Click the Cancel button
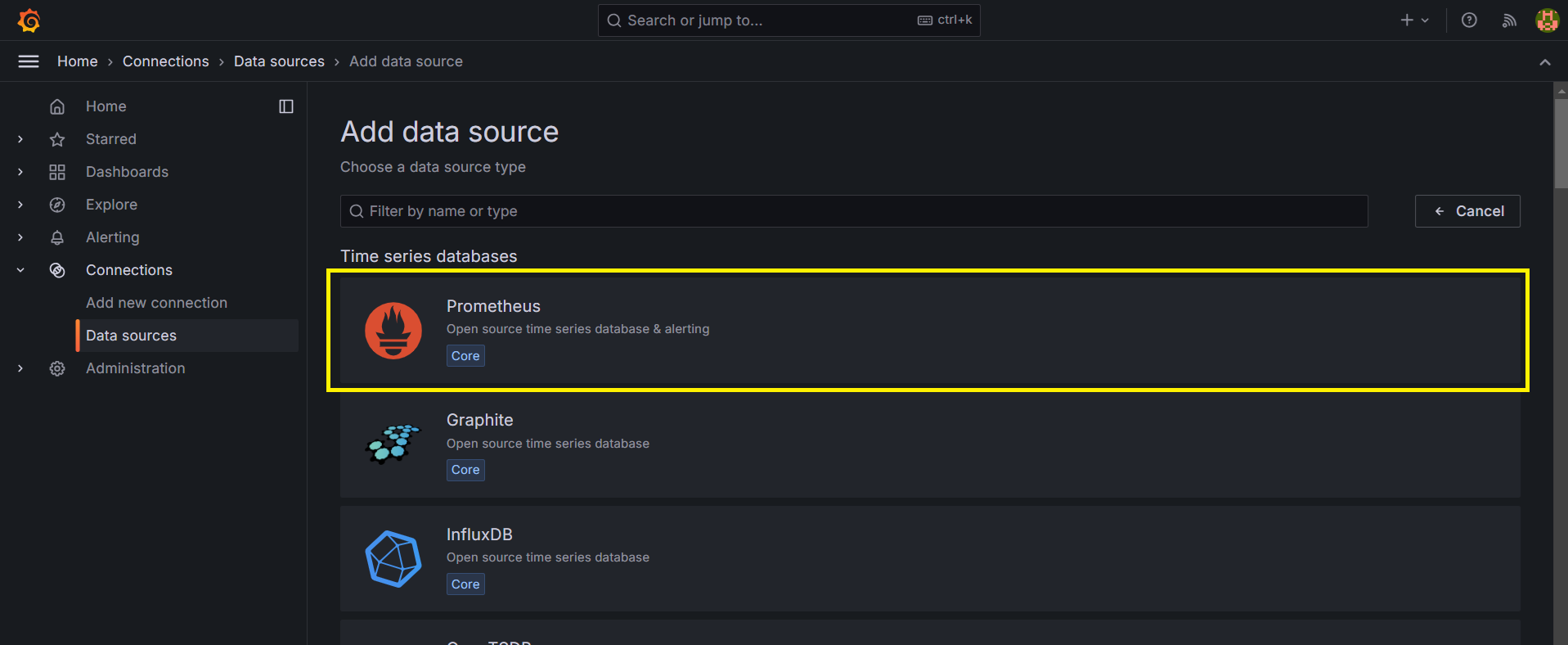The height and width of the screenshot is (645, 1568). click(x=1467, y=211)
